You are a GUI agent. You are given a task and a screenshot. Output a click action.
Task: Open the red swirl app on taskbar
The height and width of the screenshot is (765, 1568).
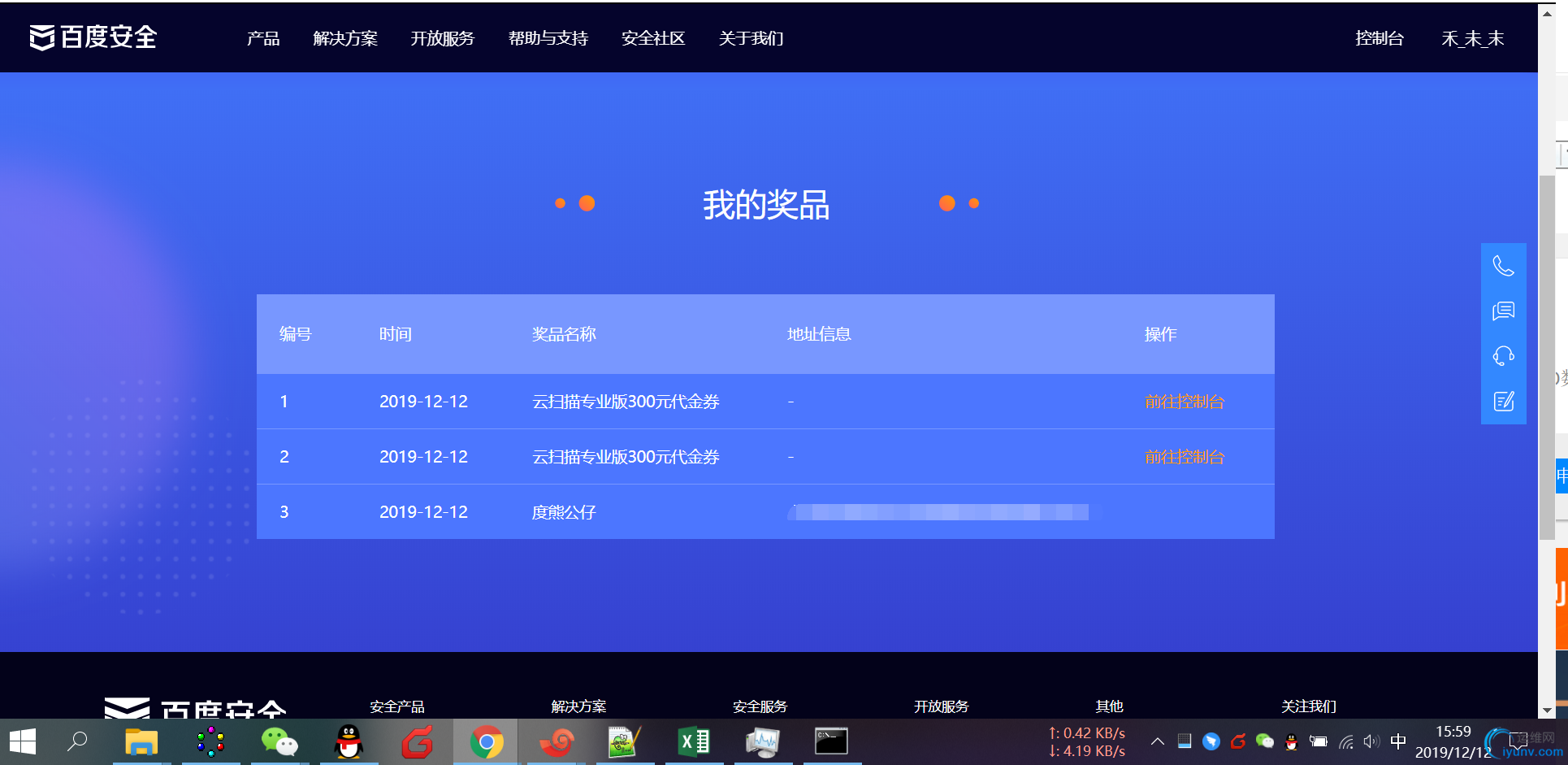coord(557,741)
